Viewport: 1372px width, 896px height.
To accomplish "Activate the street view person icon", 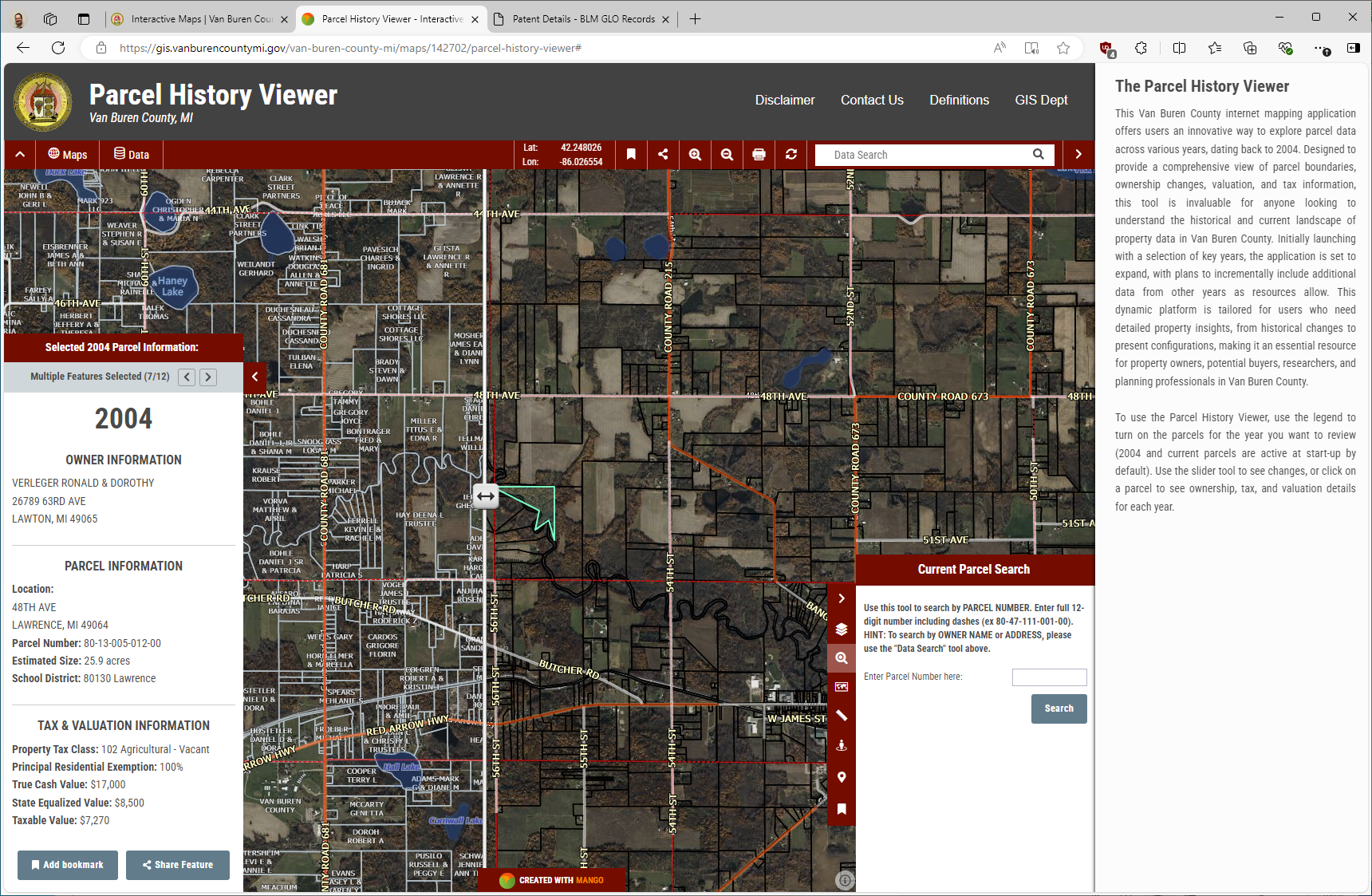I will click(842, 745).
